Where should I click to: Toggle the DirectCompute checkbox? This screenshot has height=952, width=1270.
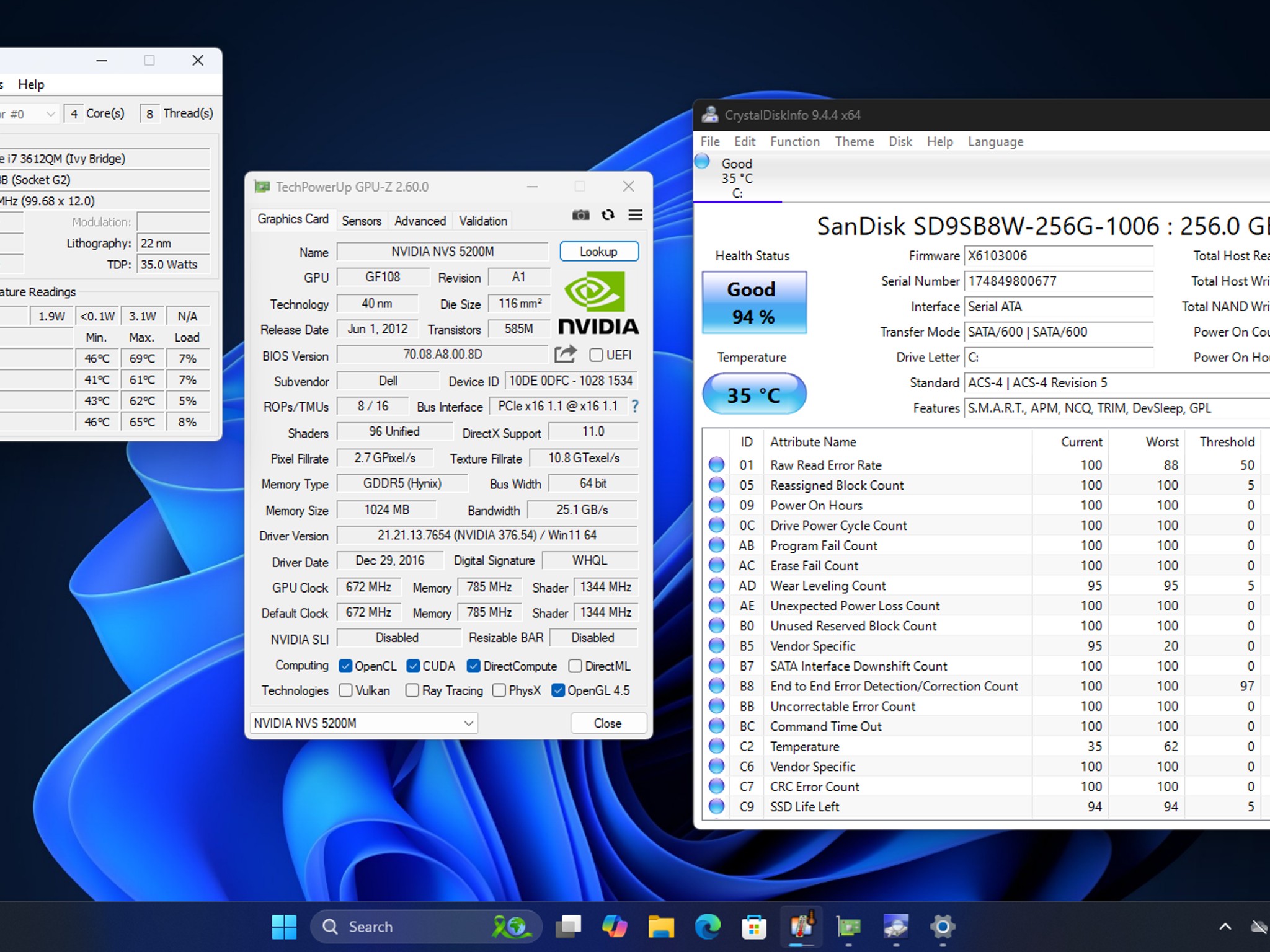tap(474, 666)
